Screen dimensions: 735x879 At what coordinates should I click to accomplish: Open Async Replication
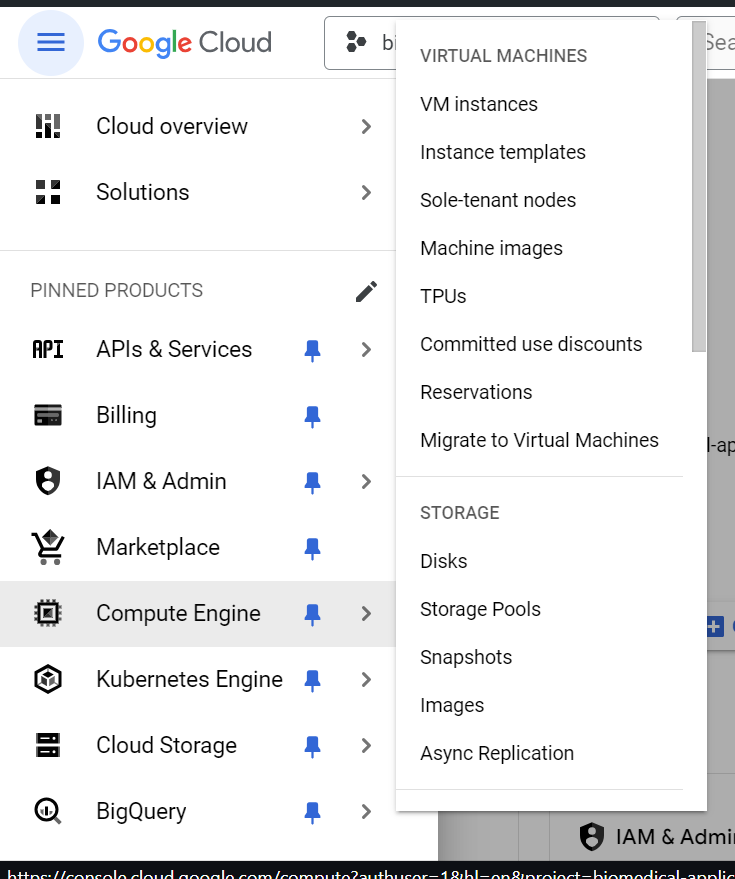click(x=497, y=753)
